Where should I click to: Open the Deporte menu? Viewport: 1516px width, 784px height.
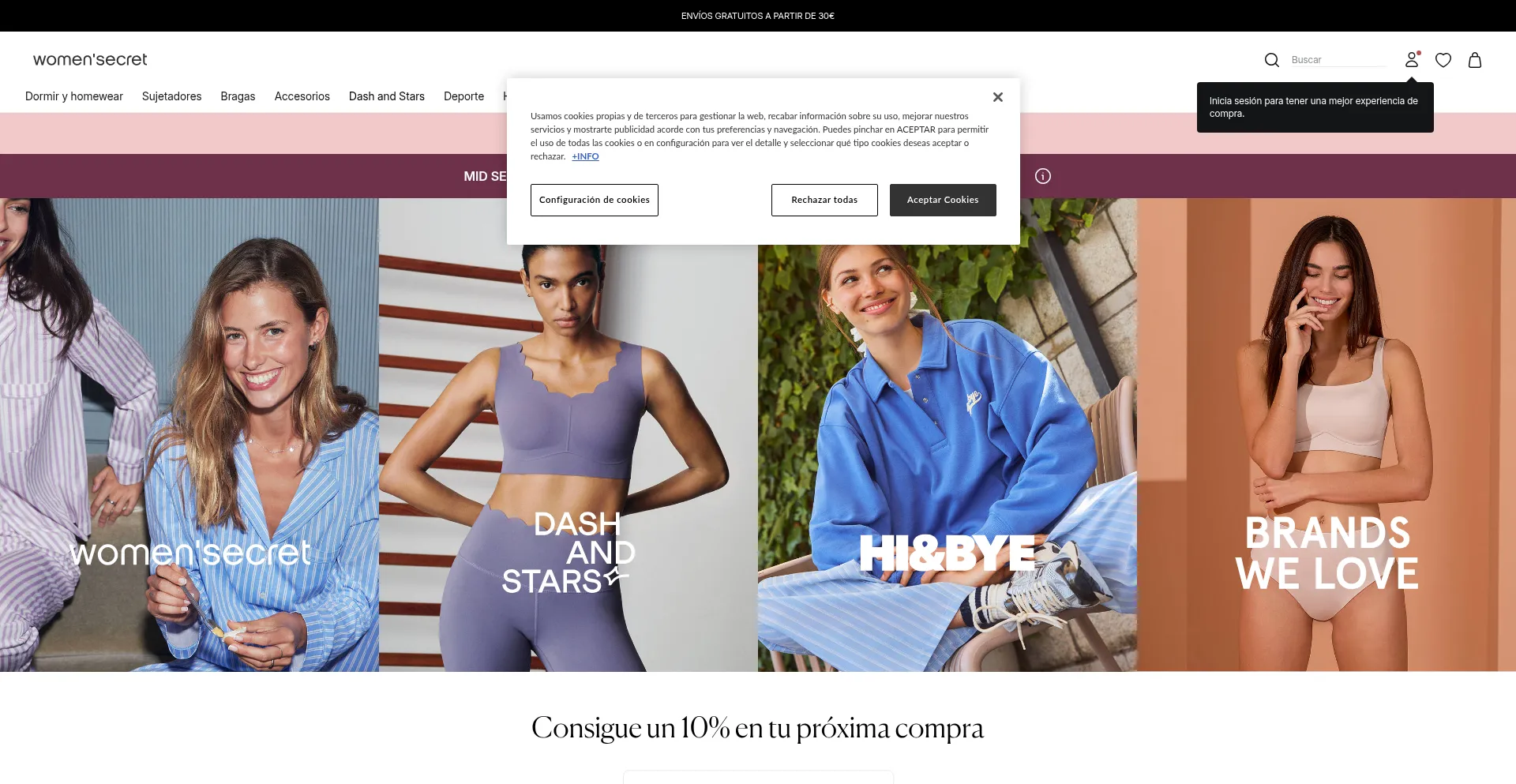[x=463, y=96]
